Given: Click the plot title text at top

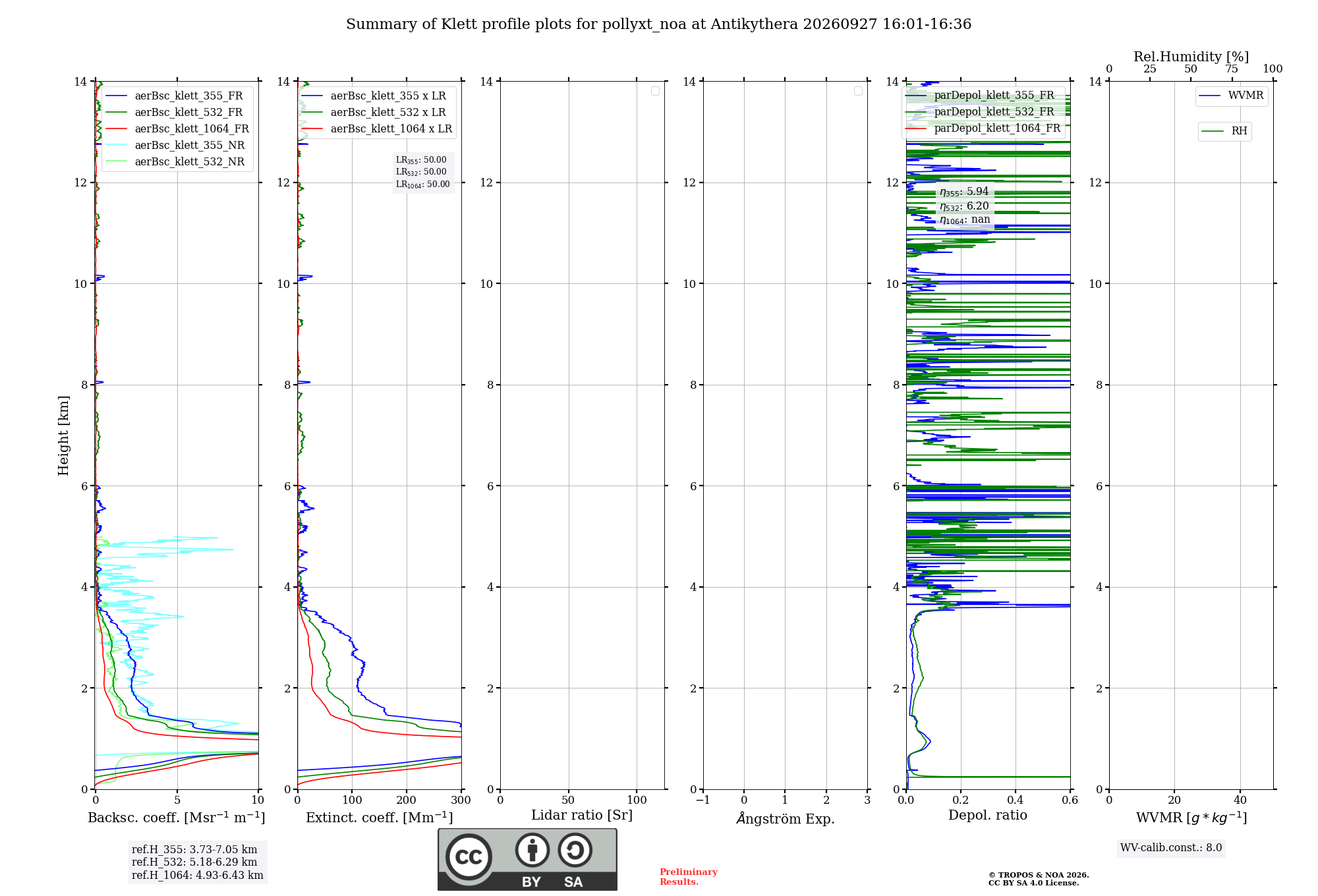Looking at the screenshot, I should click(658, 24).
